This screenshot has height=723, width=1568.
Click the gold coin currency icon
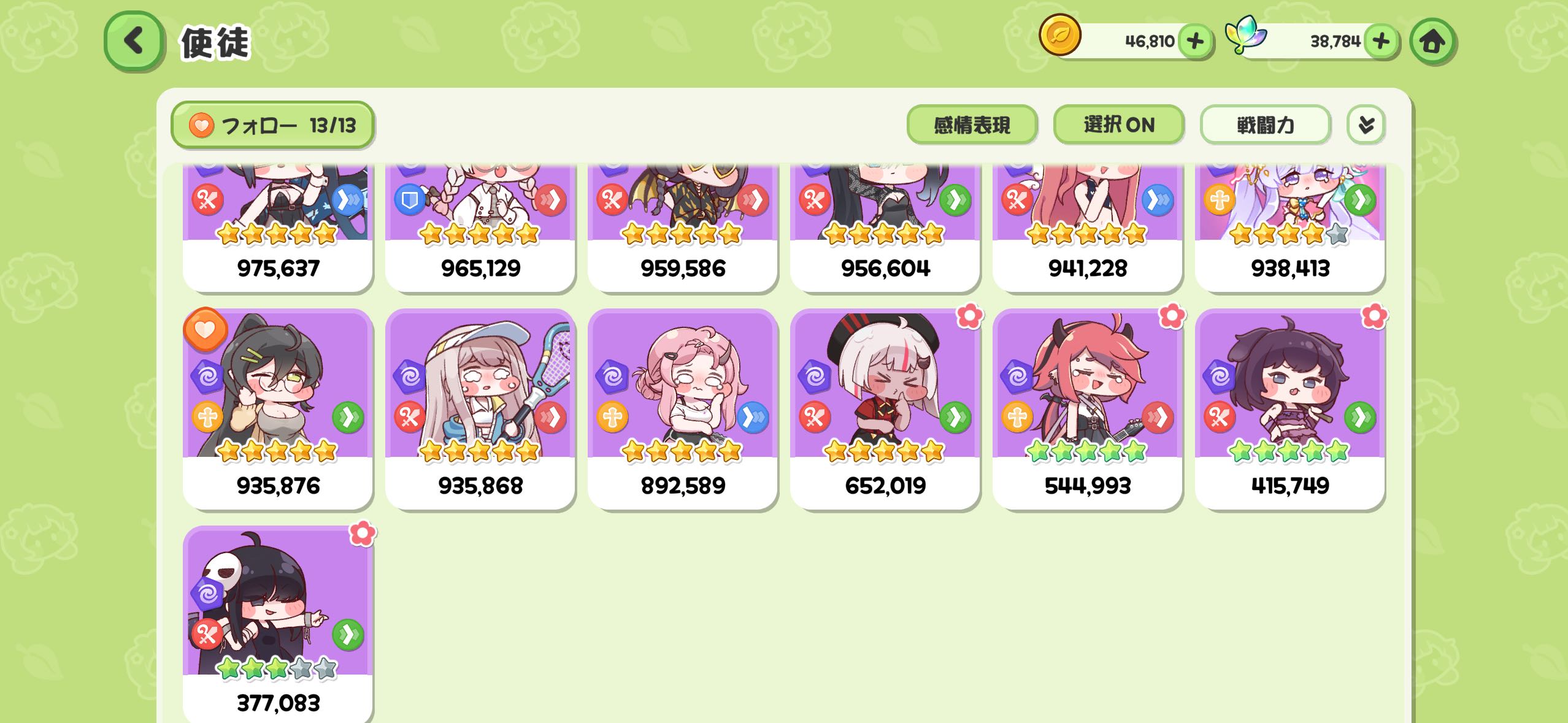pos(1059,35)
